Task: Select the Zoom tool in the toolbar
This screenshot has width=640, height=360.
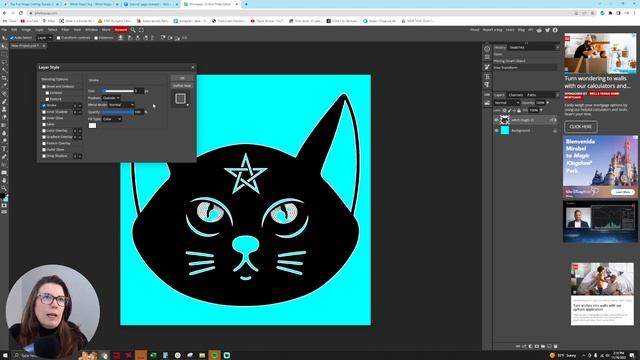Action: pos(4,188)
